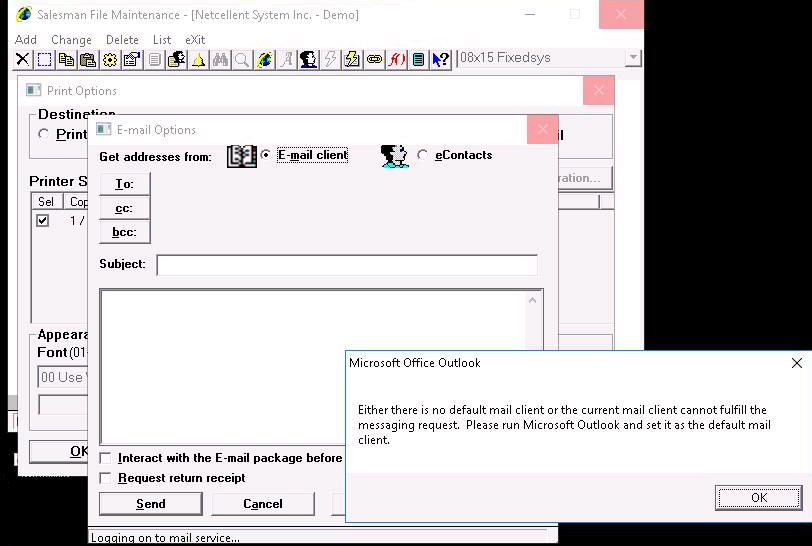Click the globe web toolbar icon
Image resolution: width=812 pixels, height=546 pixels.
(x=264, y=60)
